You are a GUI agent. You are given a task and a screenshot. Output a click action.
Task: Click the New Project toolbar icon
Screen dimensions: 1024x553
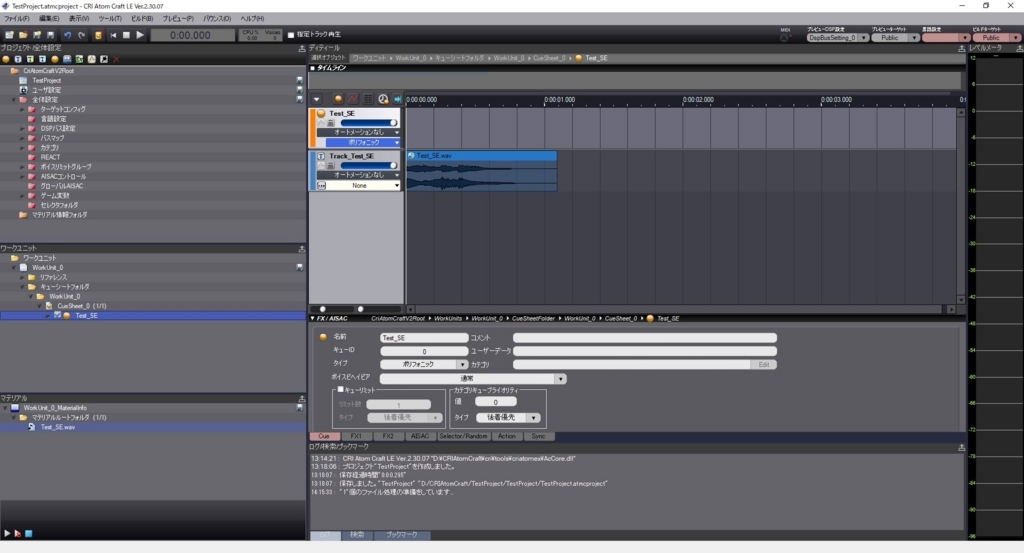(x=9, y=35)
